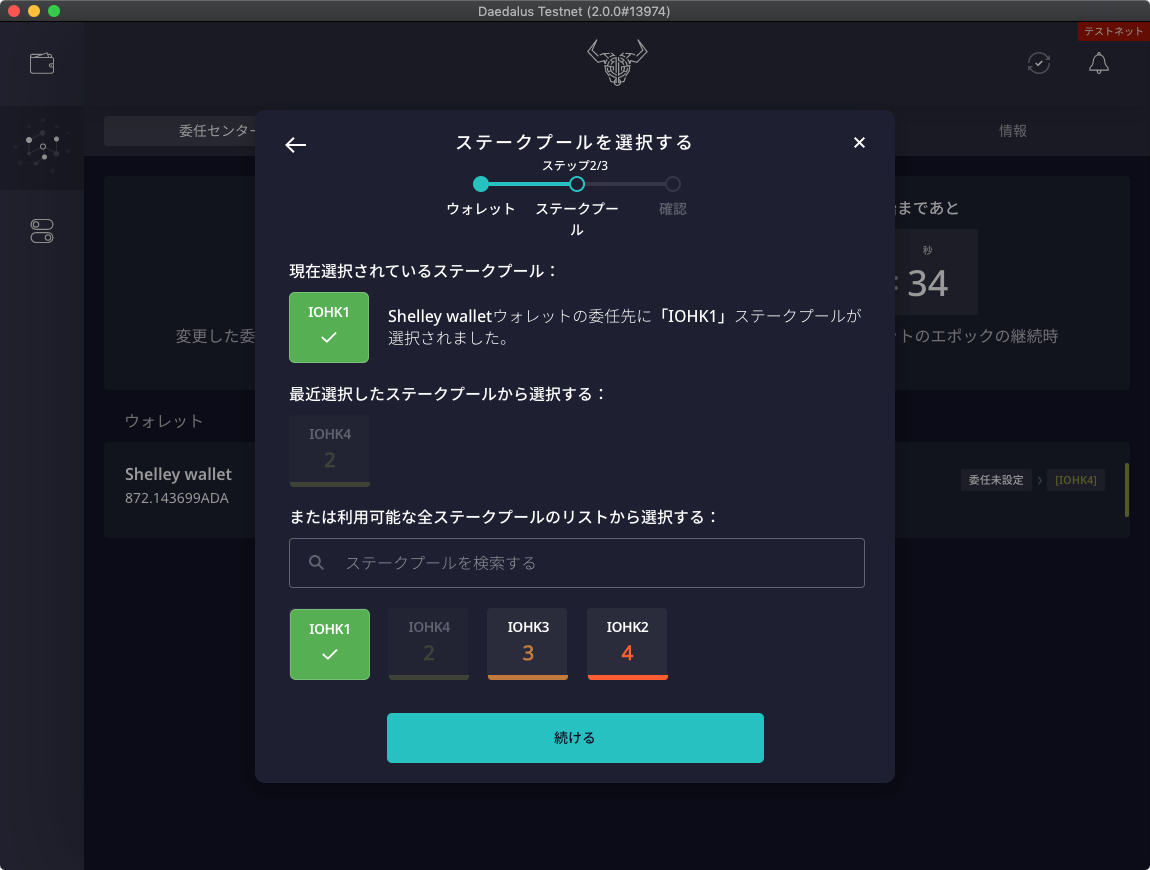Click the search magnifier icon
Image resolution: width=1150 pixels, height=870 pixels.
click(316, 563)
